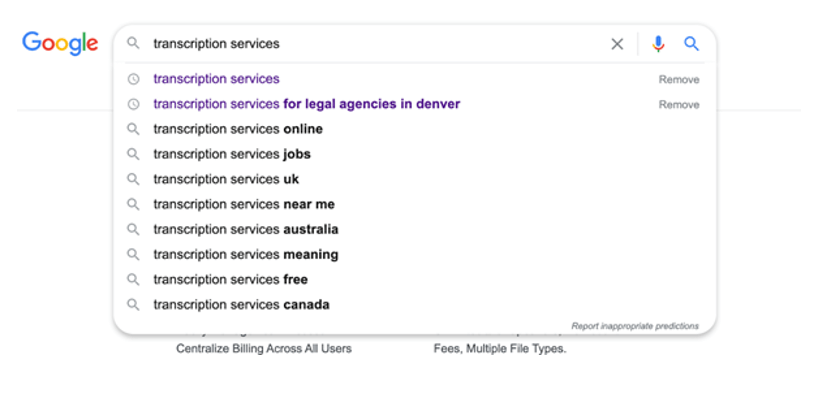Open 'Report inappropriate predictions' link
This screenshot has height=398, width=827.
click(635, 326)
